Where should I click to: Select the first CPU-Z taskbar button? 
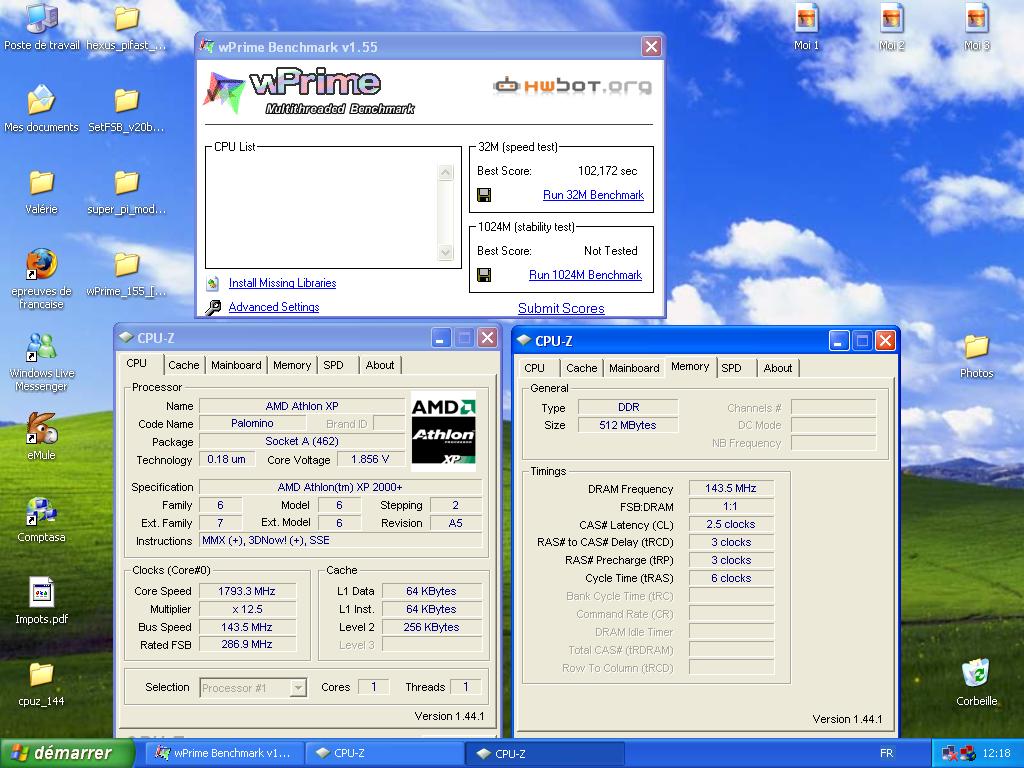pos(385,753)
